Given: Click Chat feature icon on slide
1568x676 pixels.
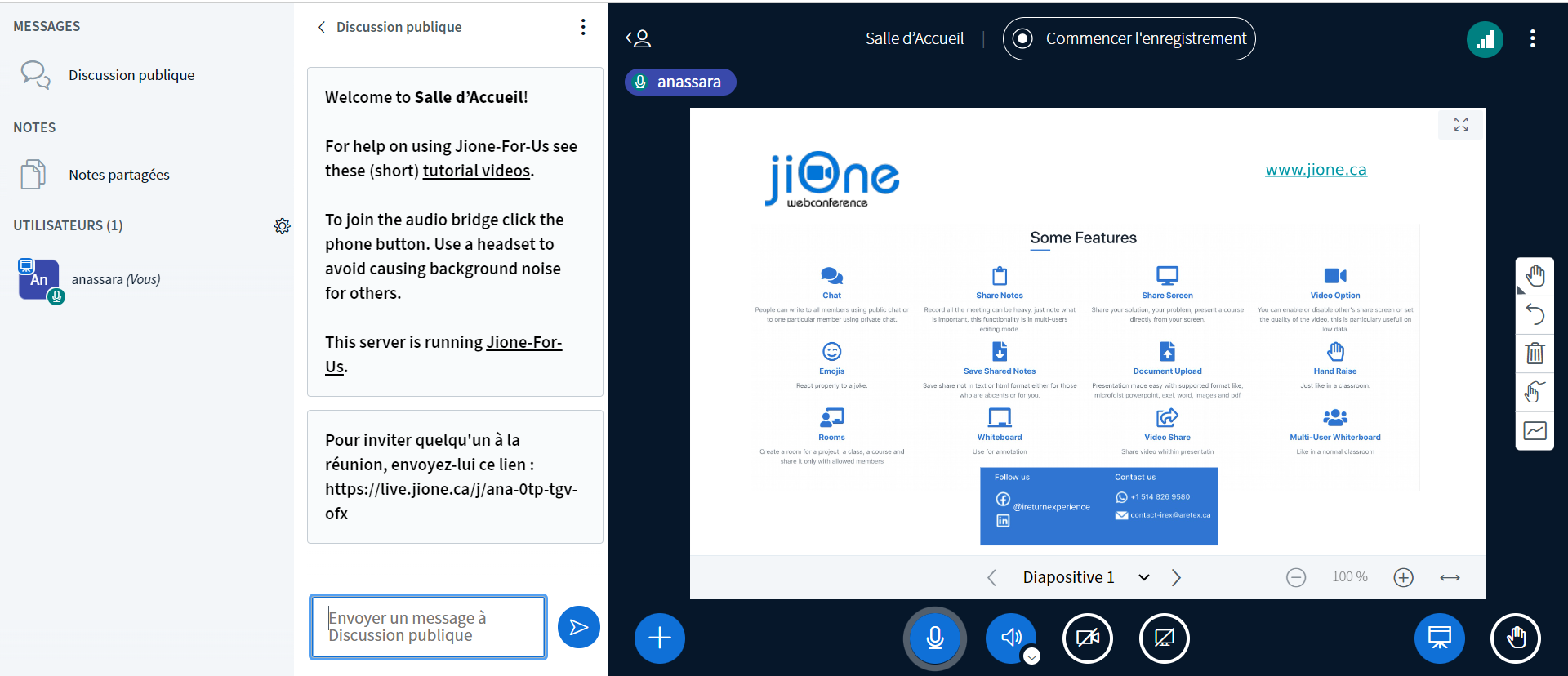Looking at the screenshot, I should [x=831, y=276].
